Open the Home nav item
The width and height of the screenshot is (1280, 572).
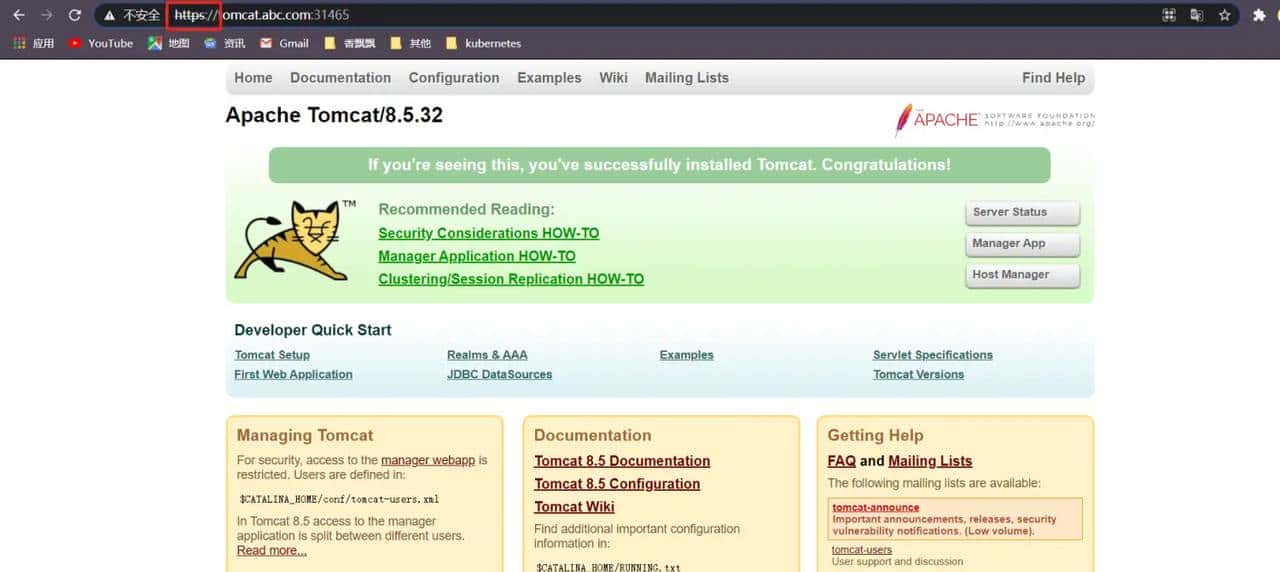(253, 78)
